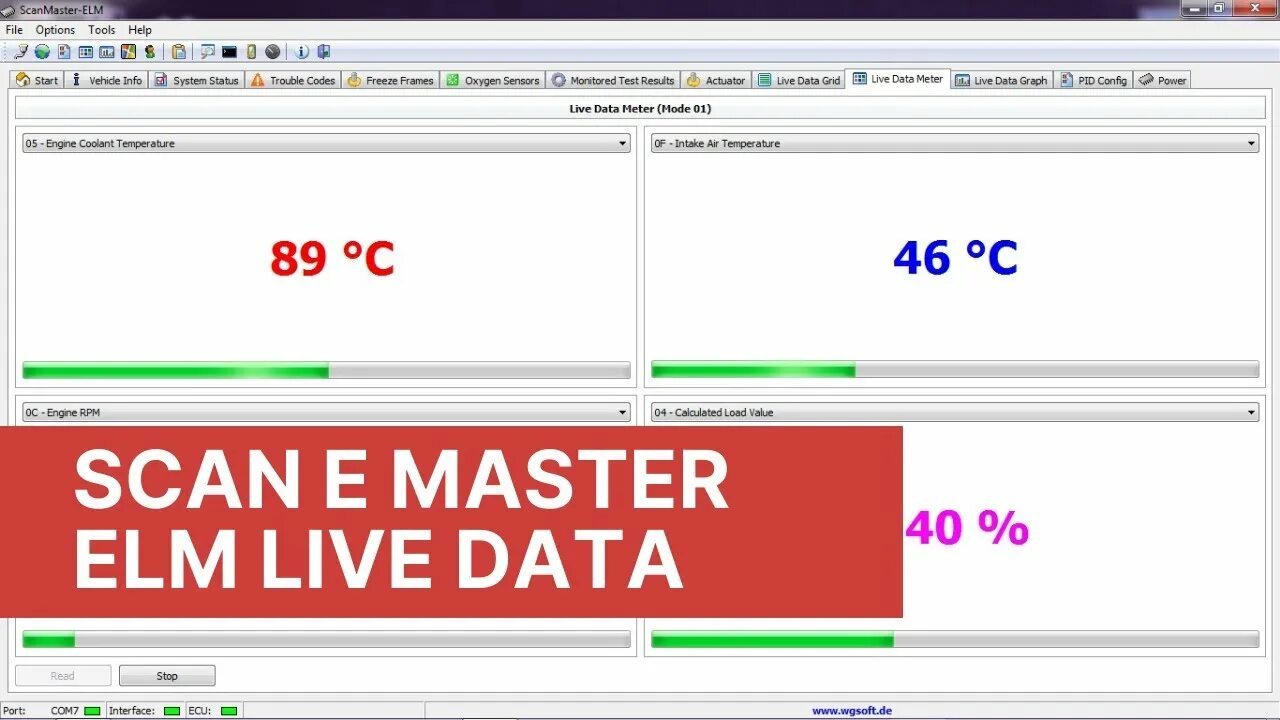
Task: Open the Live Data Graph tab
Action: click(1002, 80)
